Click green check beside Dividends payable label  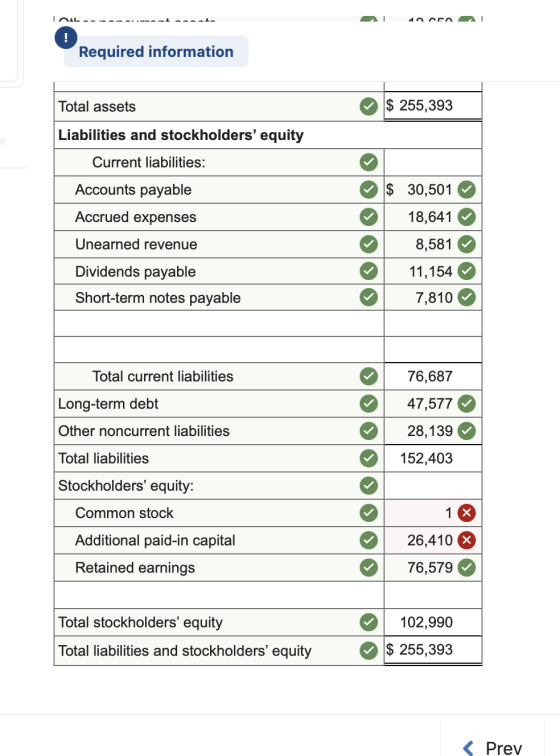pos(369,271)
